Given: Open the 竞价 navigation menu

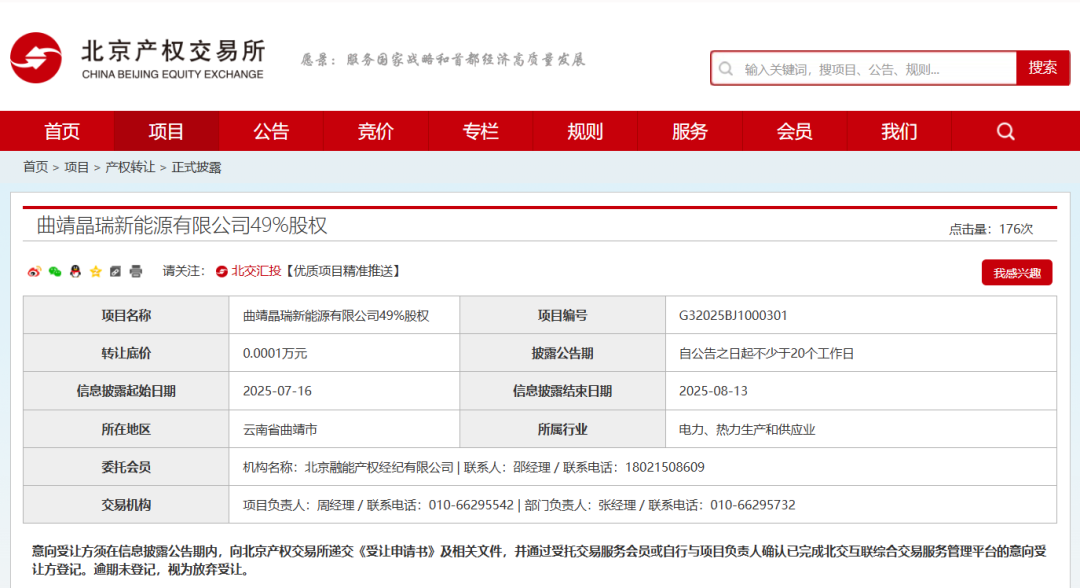Looking at the screenshot, I should click(x=376, y=131).
